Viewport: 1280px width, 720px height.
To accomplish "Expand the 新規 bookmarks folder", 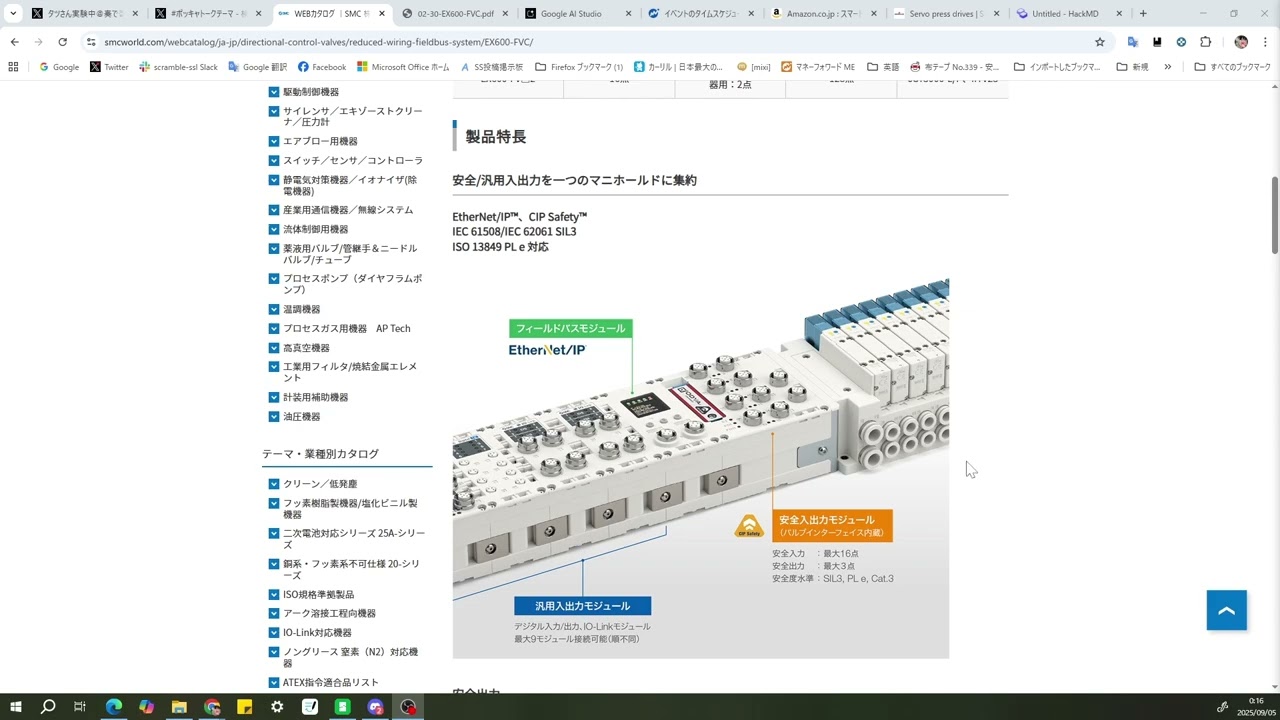I will pos(1132,67).
